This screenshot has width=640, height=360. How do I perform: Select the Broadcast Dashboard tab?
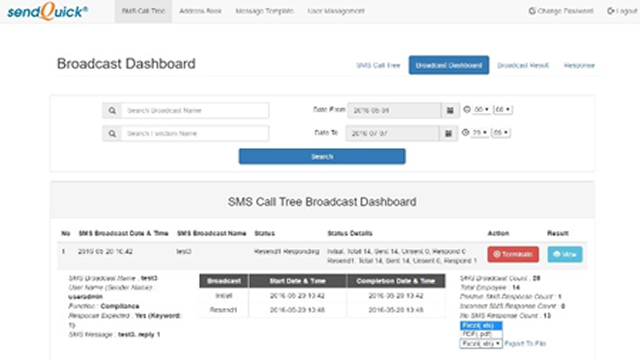[x=449, y=65]
